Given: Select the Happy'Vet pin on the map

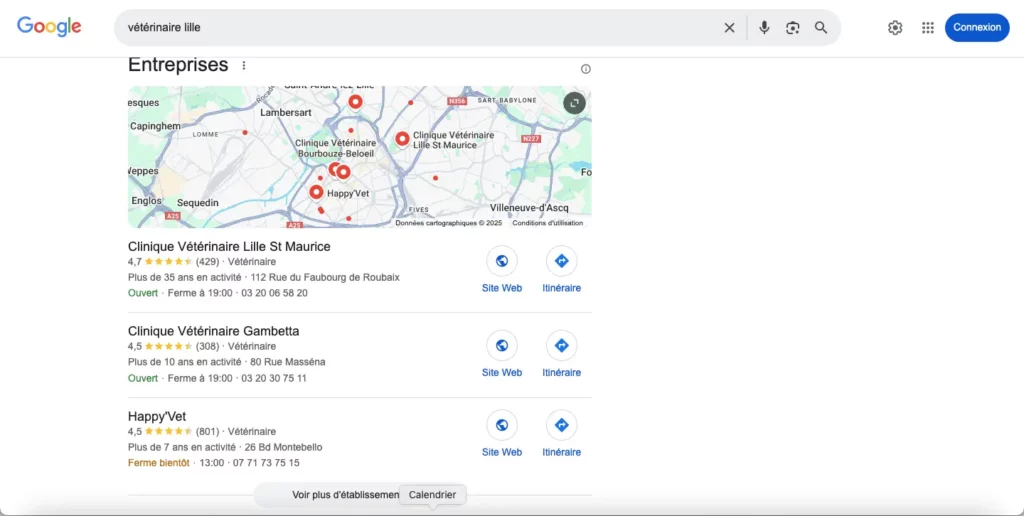Looking at the screenshot, I should point(316,192).
